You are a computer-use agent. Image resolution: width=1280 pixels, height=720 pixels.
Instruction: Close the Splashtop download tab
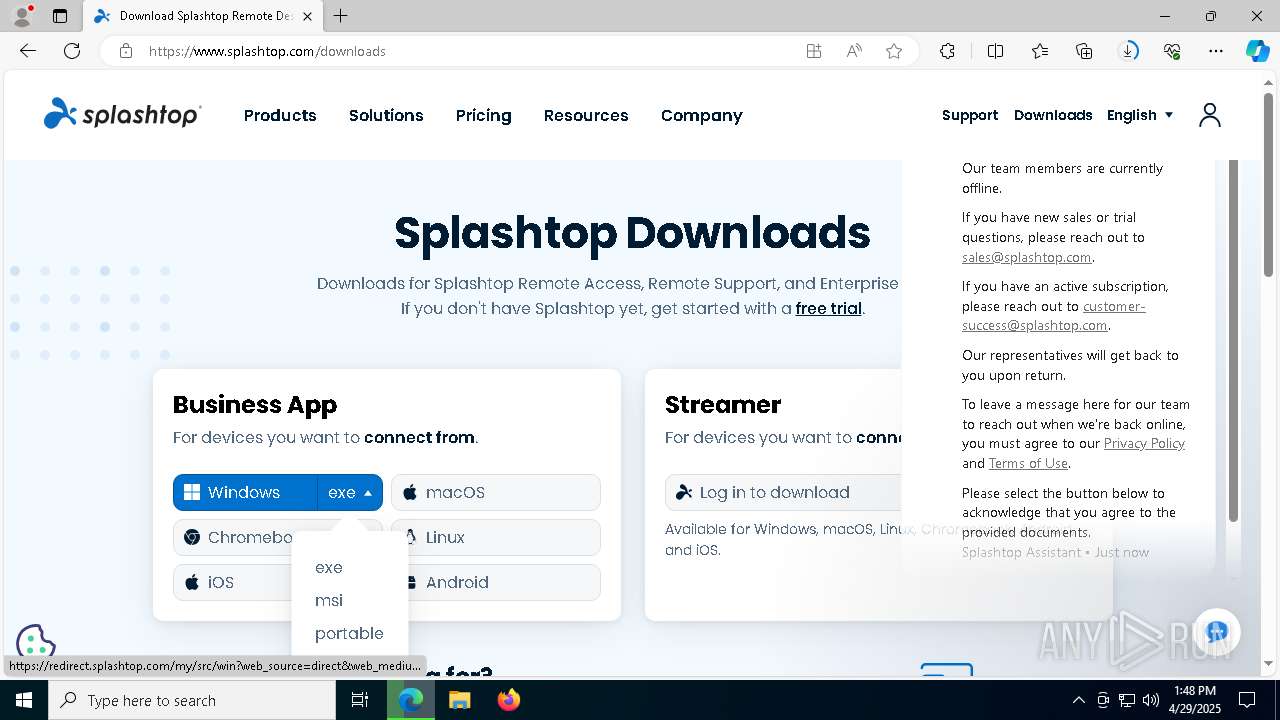tap(307, 16)
